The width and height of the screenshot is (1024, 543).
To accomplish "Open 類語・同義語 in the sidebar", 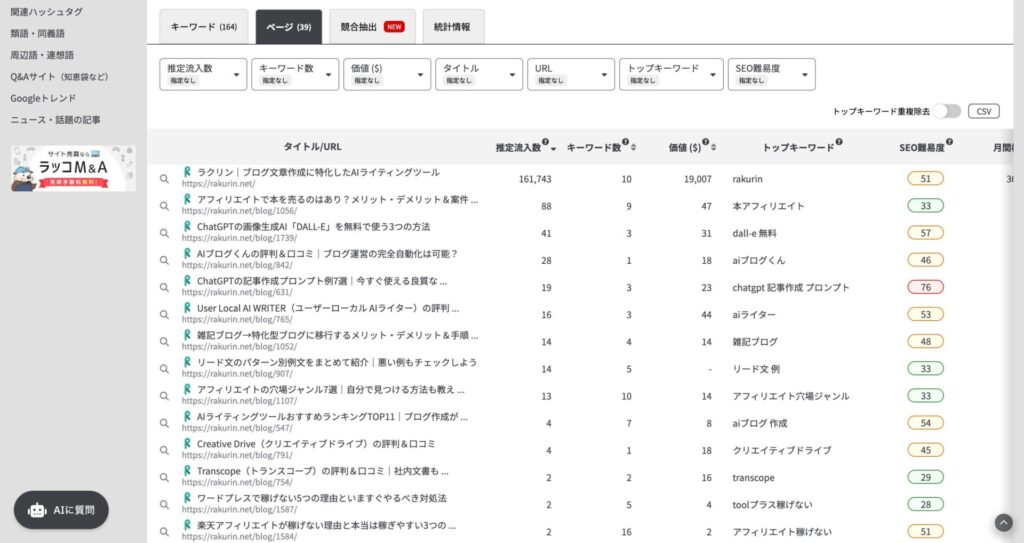I will click(x=37, y=33).
